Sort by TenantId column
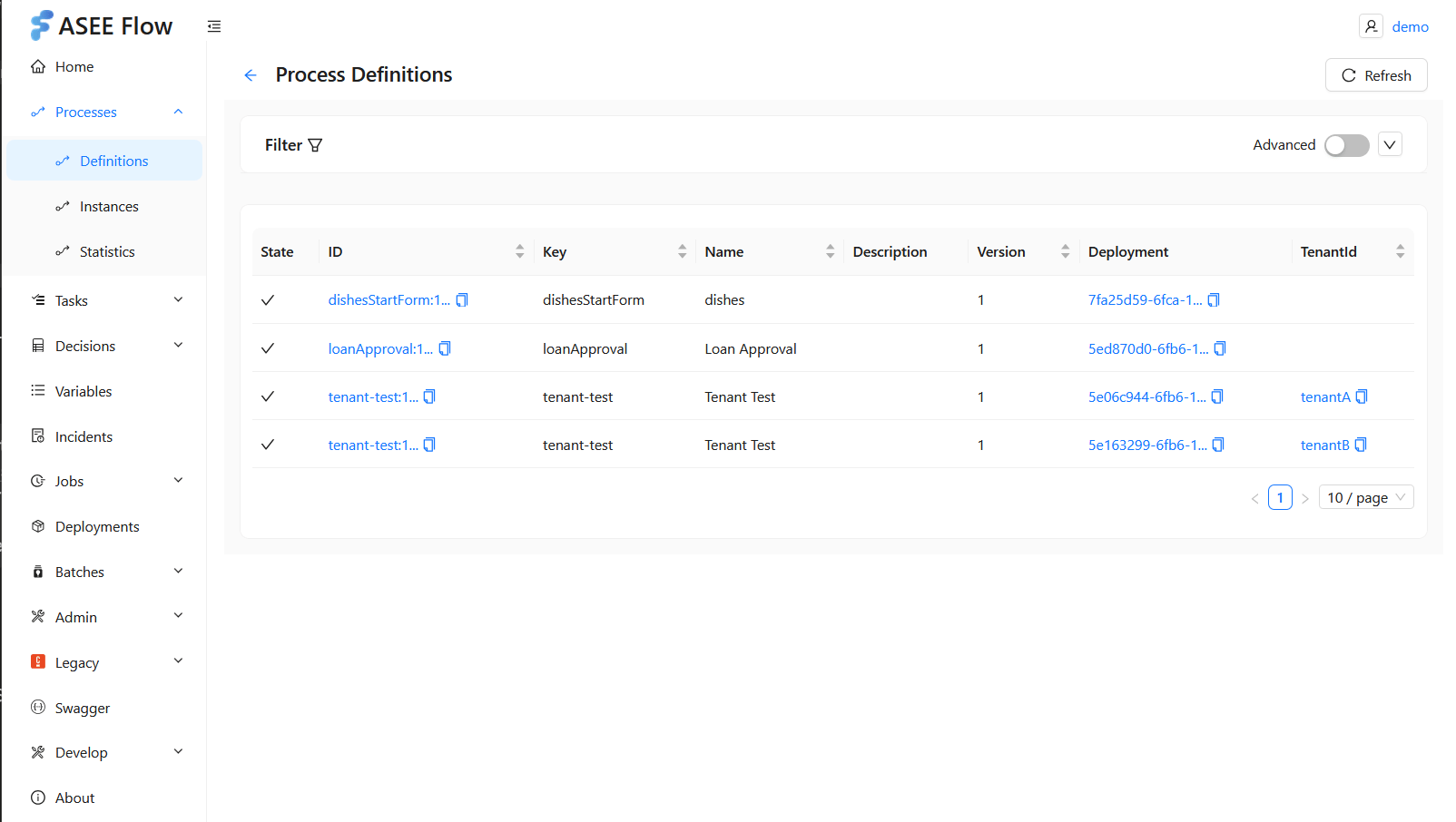The height and width of the screenshot is (822, 1456). [x=1400, y=251]
